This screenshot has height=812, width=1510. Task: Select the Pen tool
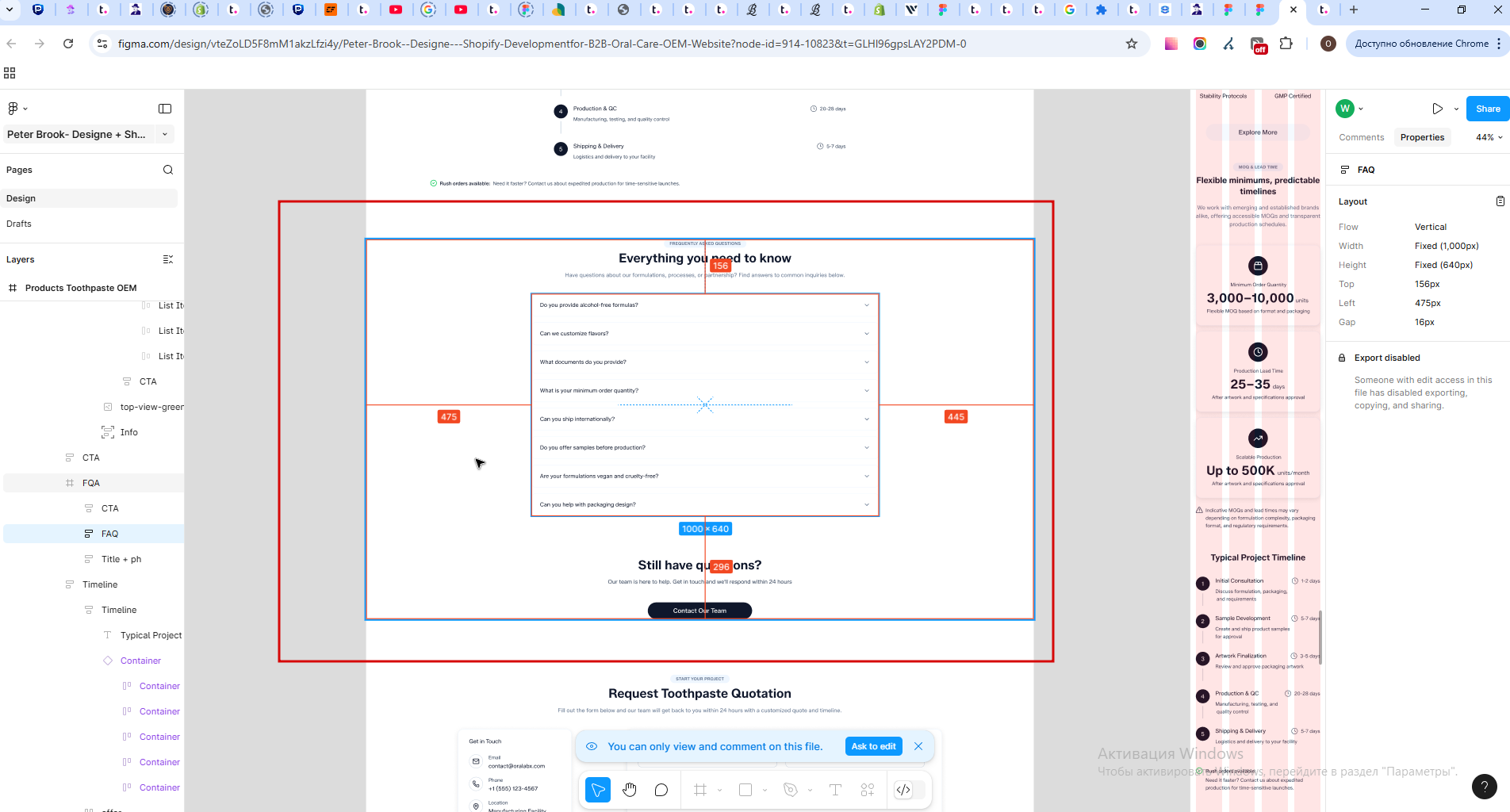tap(790, 790)
